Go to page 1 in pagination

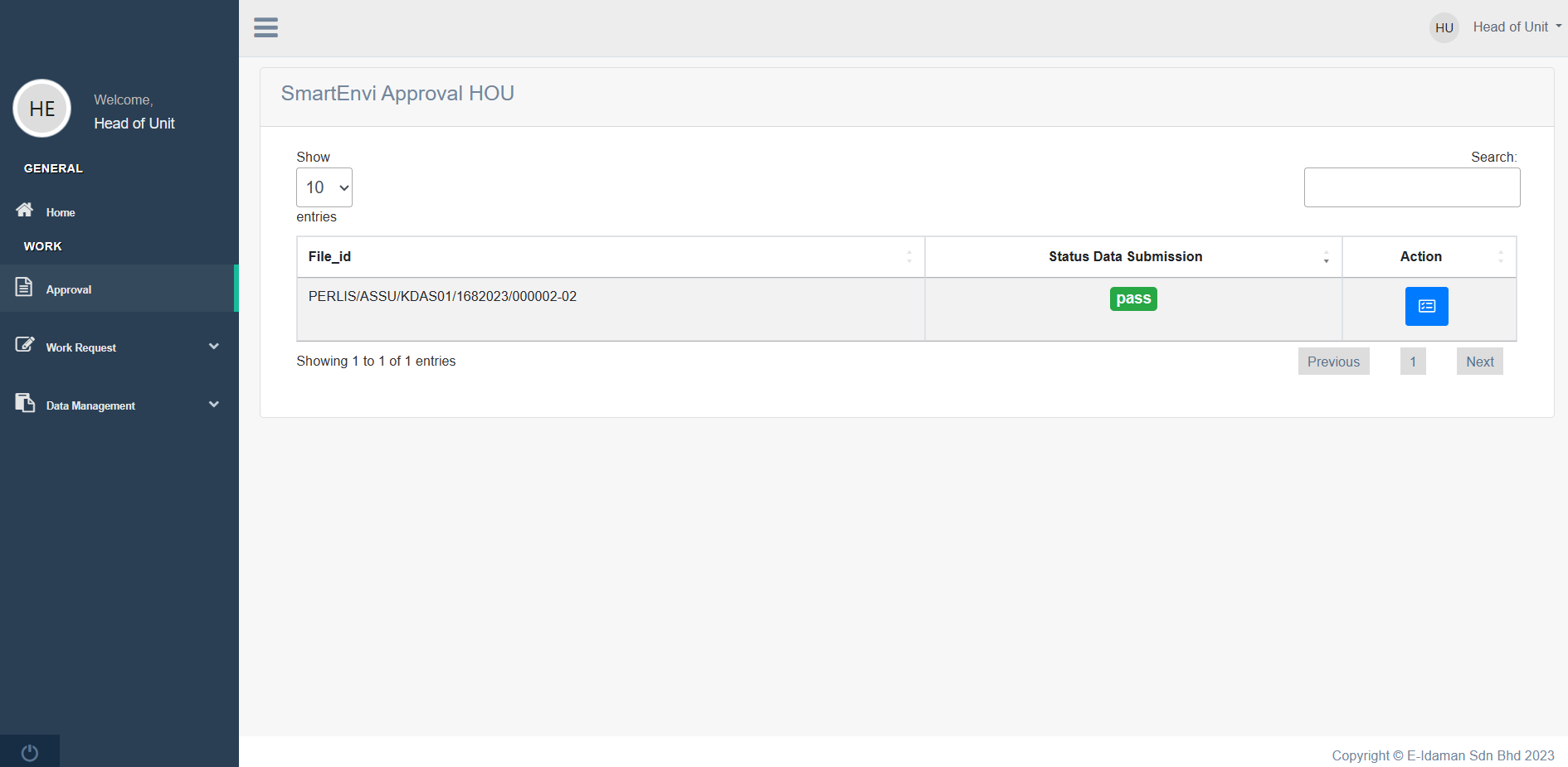(x=1413, y=362)
